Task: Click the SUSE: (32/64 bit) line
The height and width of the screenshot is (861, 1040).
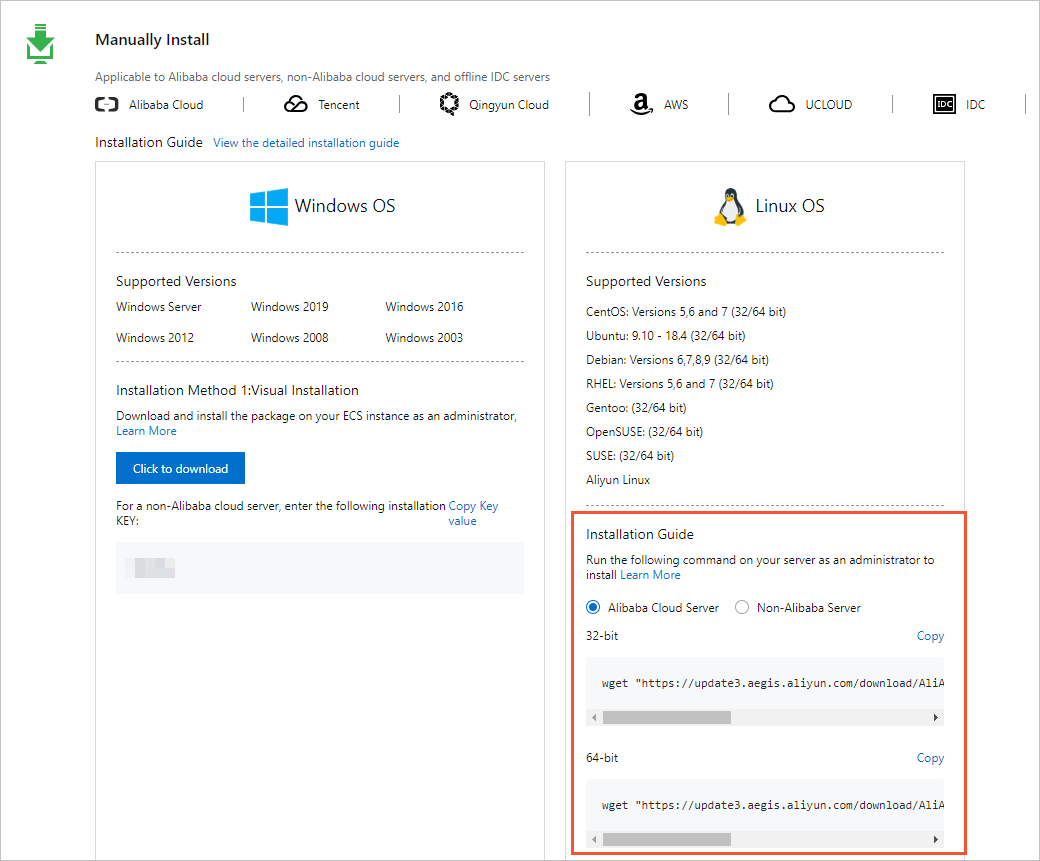Action: (x=629, y=456)
